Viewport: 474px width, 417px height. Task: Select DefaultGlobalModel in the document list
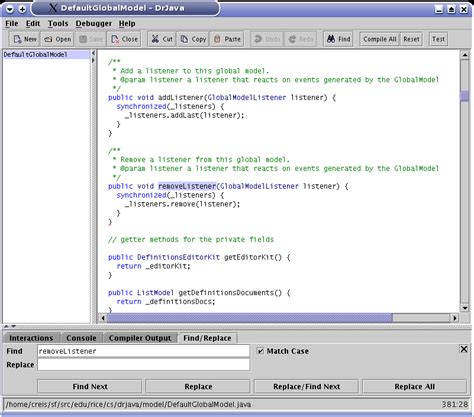(35, 55)
